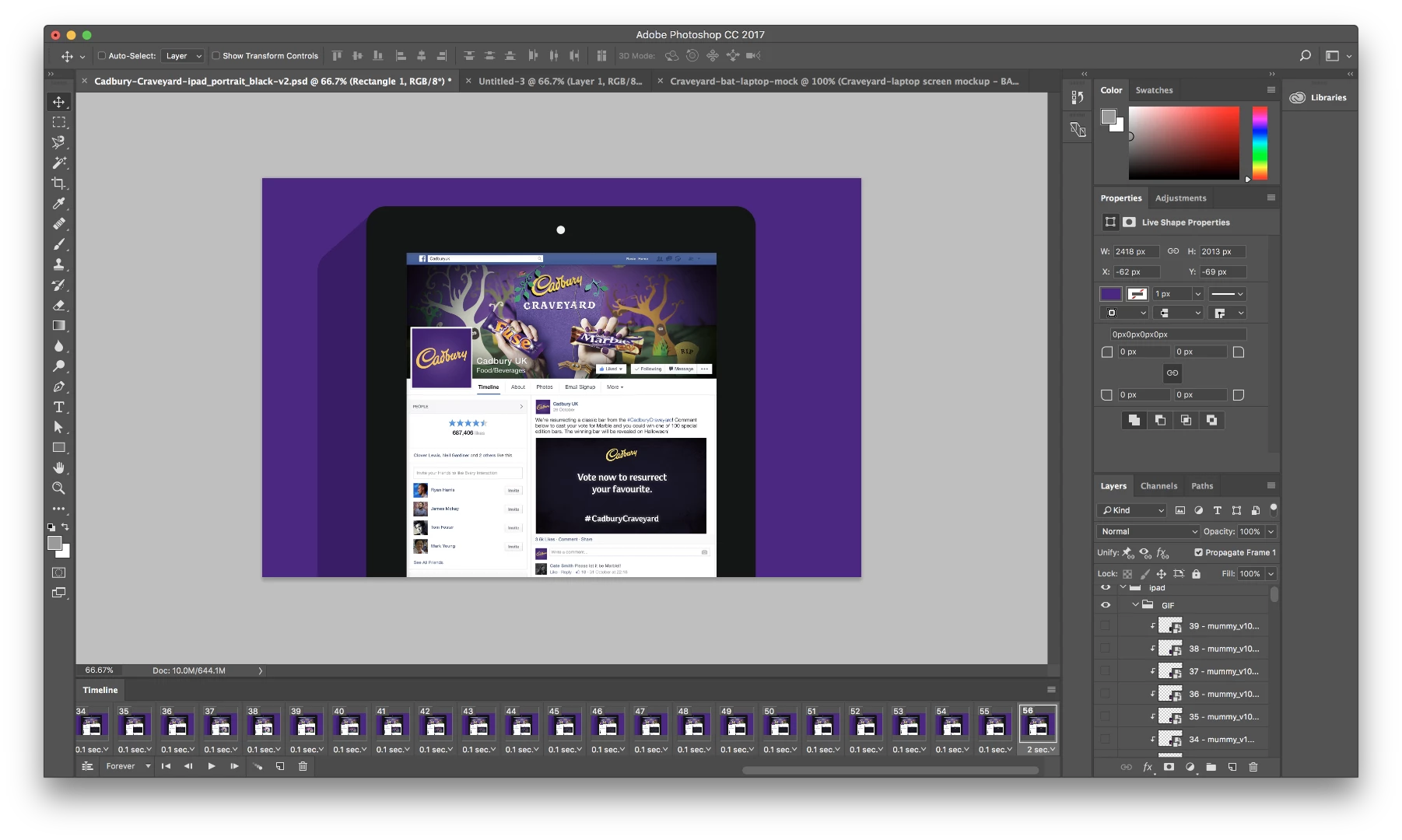Switch to Swatches tab

(x=1154, y=90)
